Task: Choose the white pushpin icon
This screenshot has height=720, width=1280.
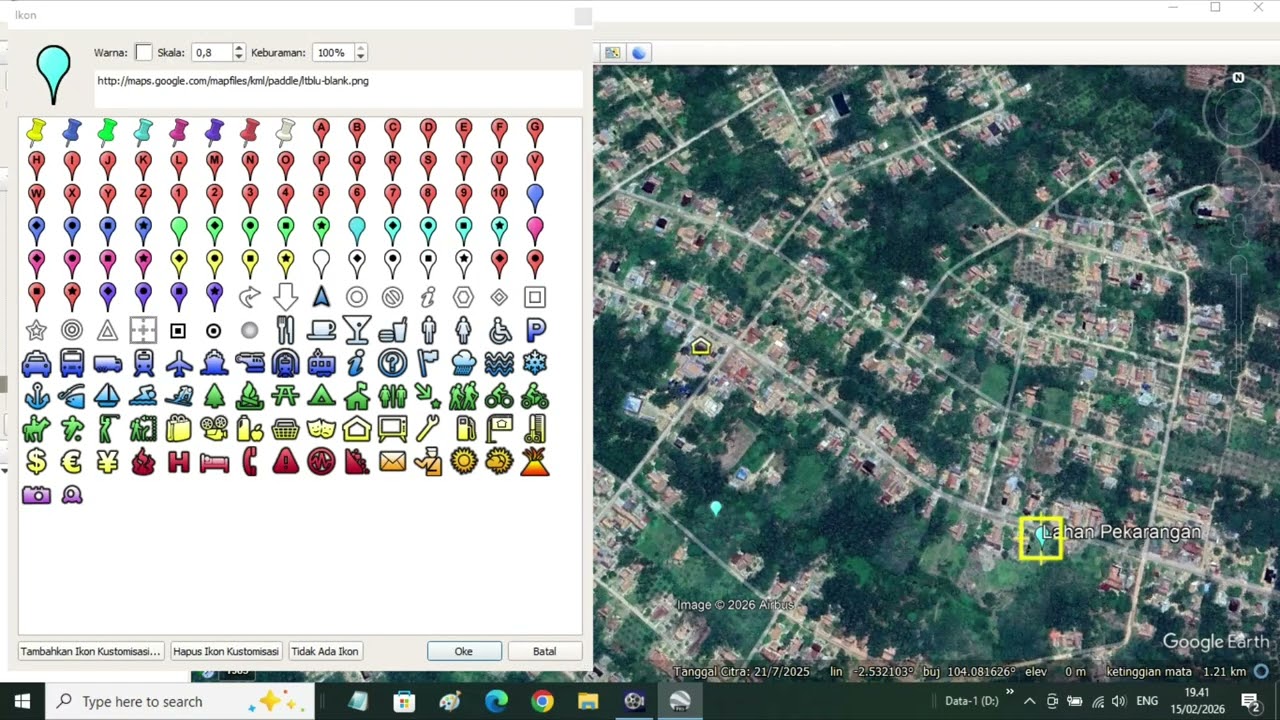Action: (x=285, y=131)
